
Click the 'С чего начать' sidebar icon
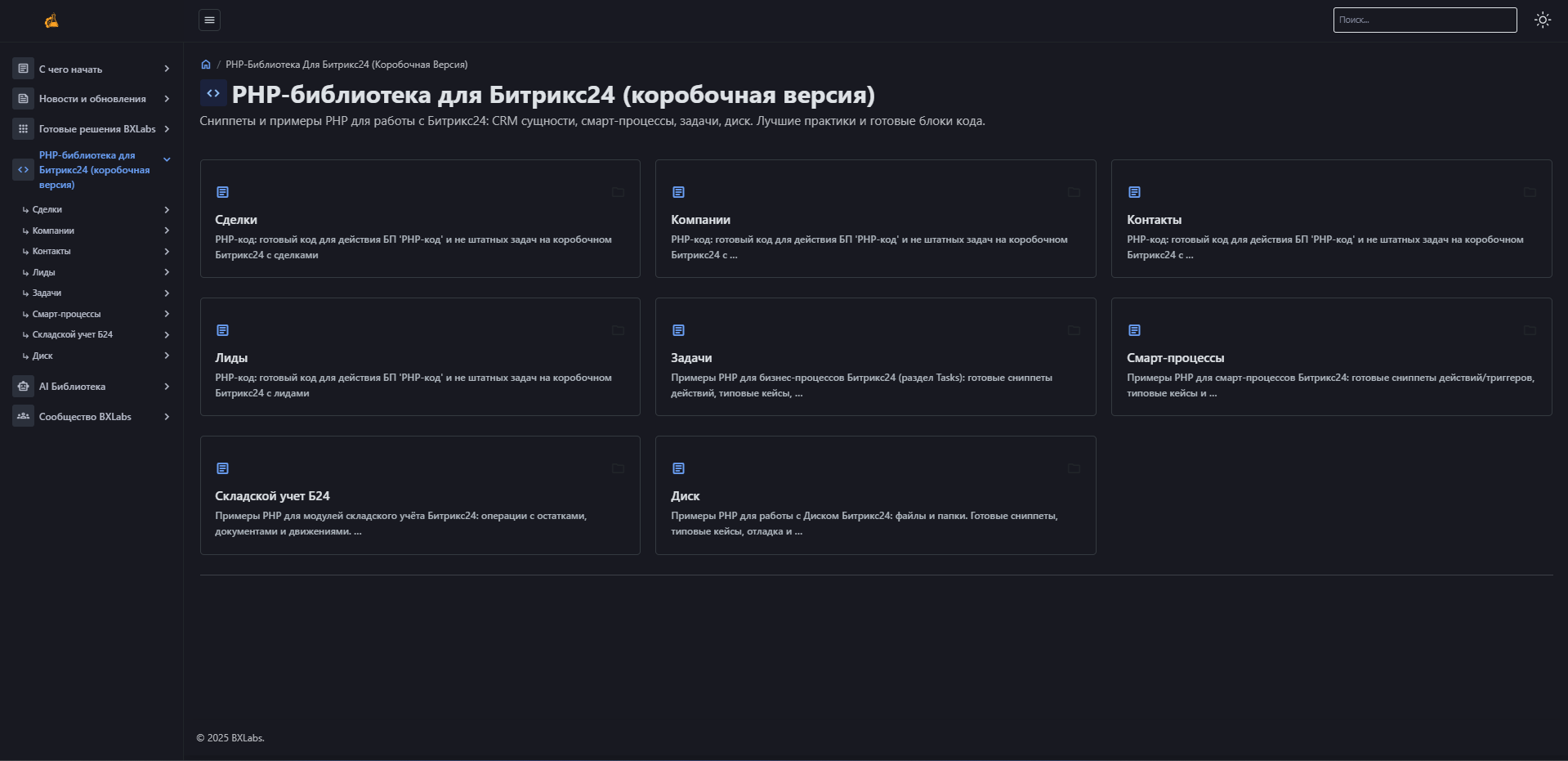23,69
